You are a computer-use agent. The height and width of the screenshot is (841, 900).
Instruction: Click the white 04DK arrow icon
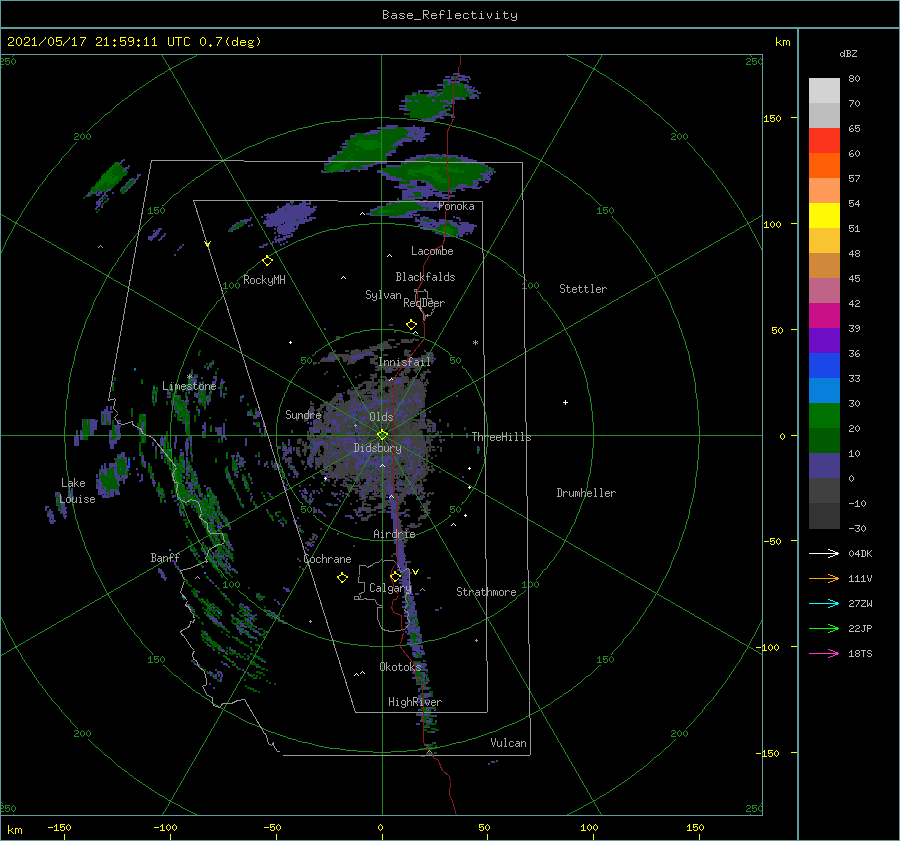click(x=824, y=553)
